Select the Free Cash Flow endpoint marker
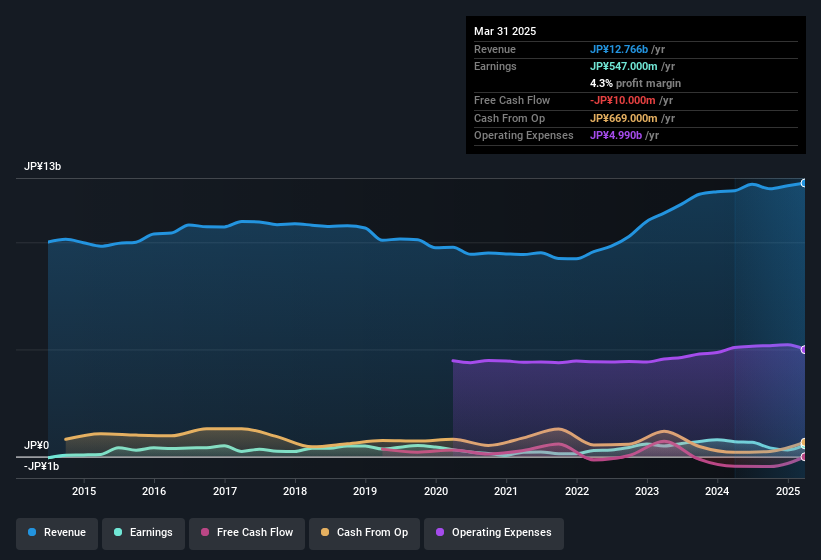Screen dimensions: 821x560 (x=804, y=457)
